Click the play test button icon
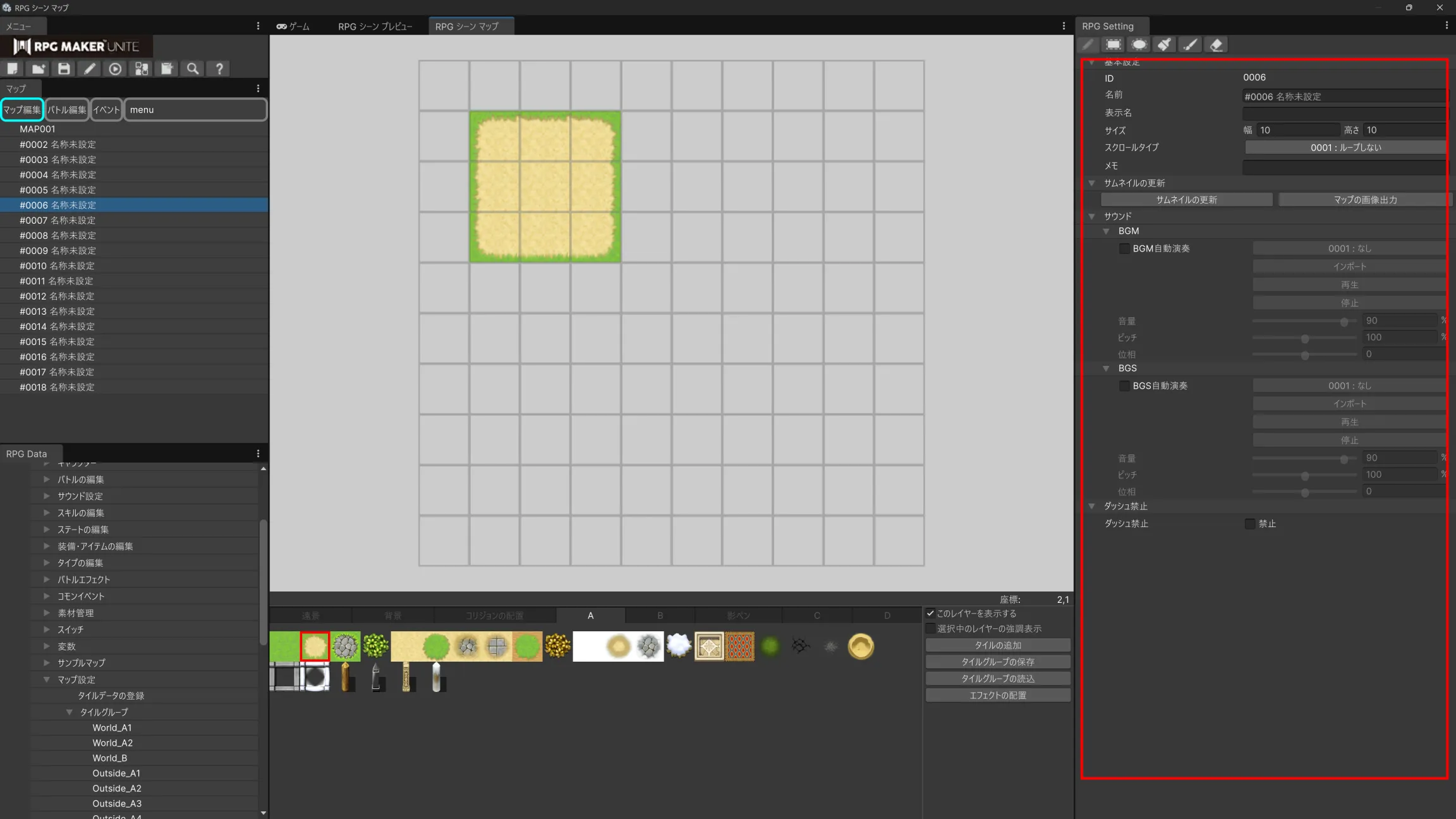 tap(115, 68)
